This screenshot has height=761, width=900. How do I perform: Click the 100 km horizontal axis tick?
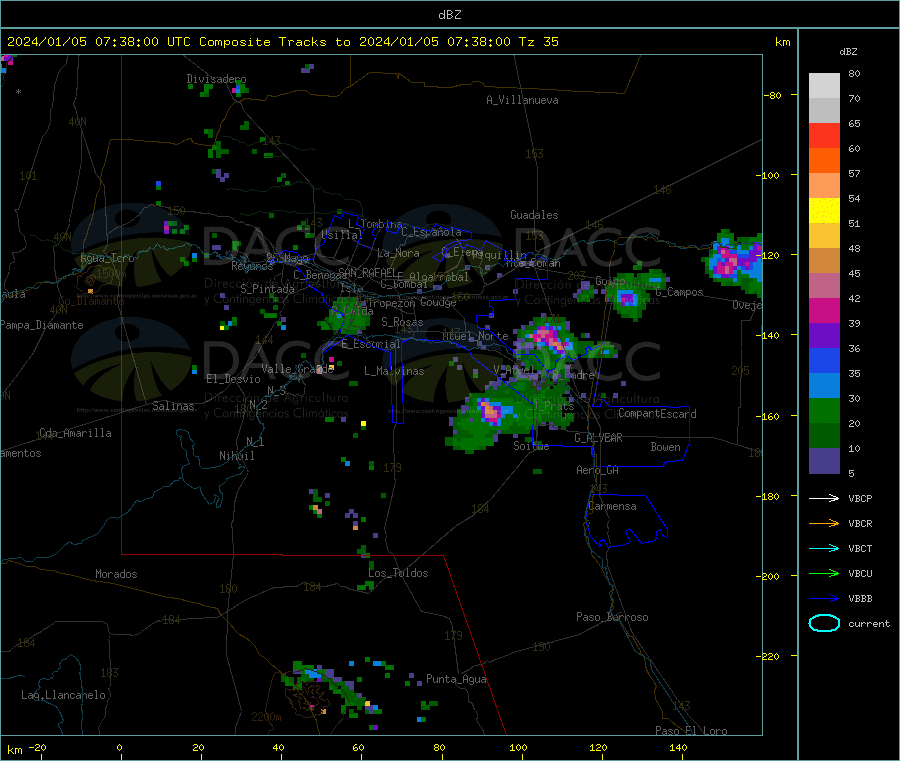pos(518,748)
